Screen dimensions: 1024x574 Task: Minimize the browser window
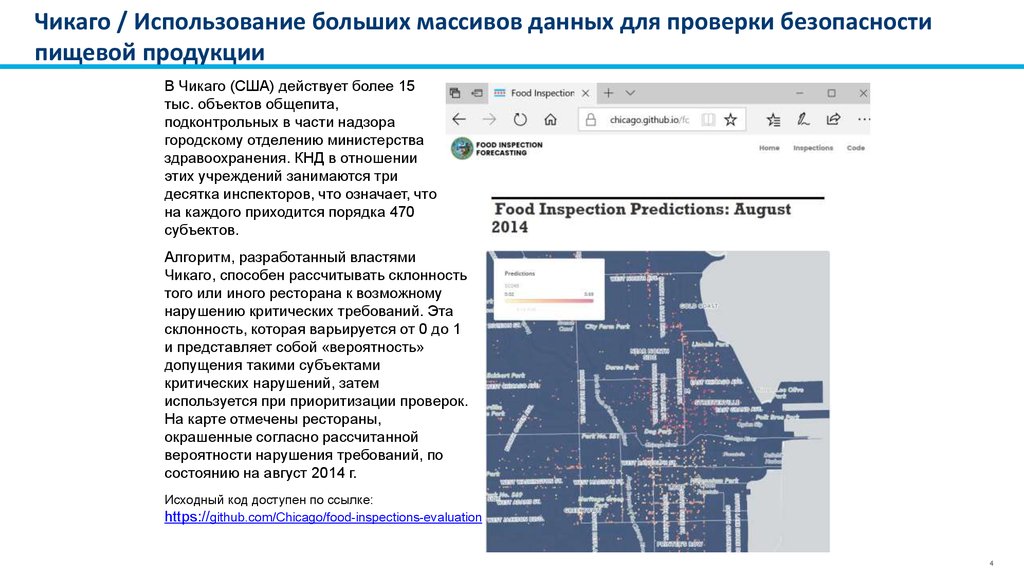(x=799, y=93)
